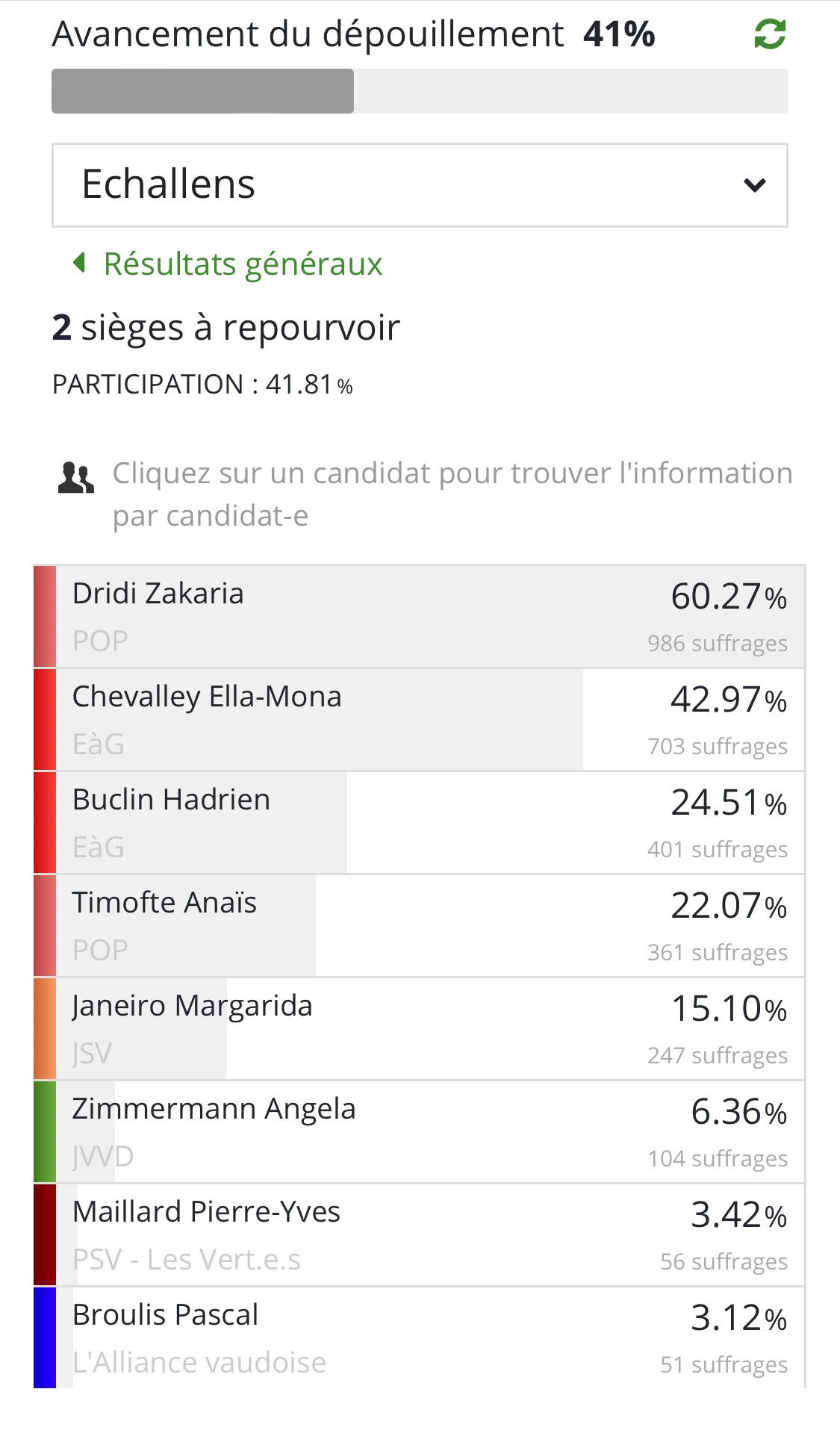Click the dark red PSV color bar
The height and width of the screenshot is (1439, 840).
(45, 1234)
